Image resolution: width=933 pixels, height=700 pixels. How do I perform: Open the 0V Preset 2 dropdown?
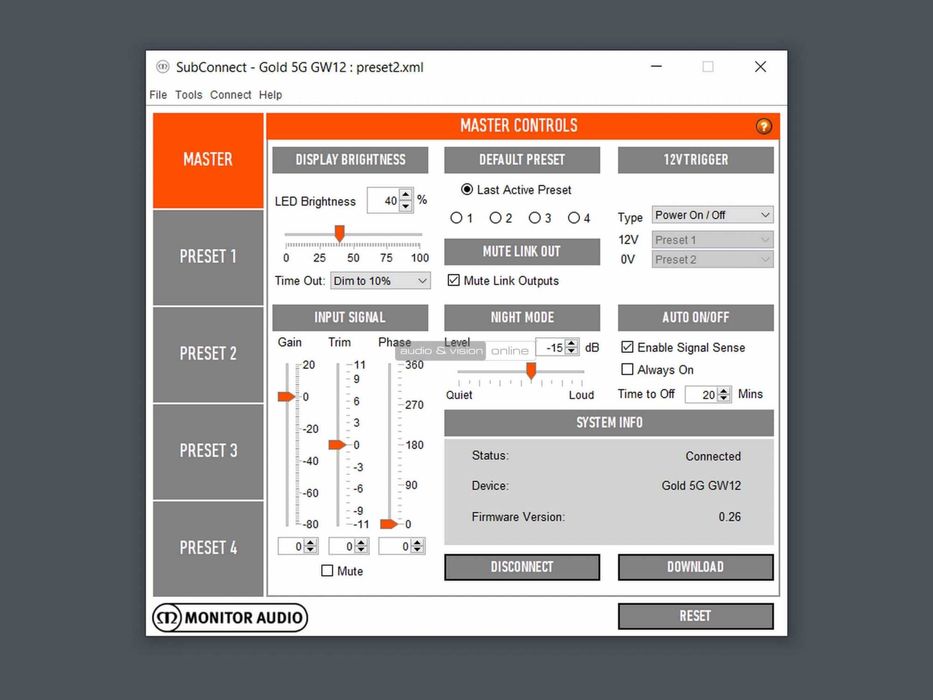pyautogui.click(x=712, y=260)
